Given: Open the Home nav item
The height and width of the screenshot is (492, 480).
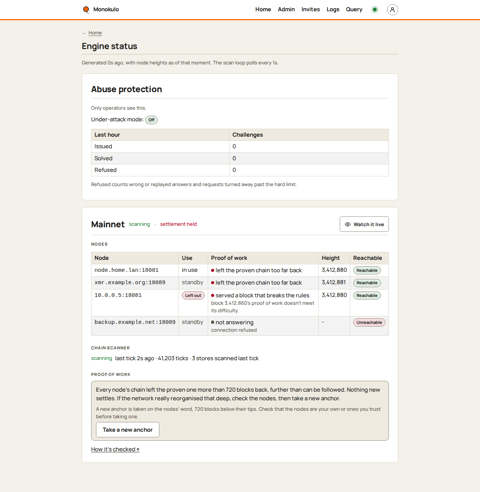Looking at the screenshot, I should [x=263, y=9].
